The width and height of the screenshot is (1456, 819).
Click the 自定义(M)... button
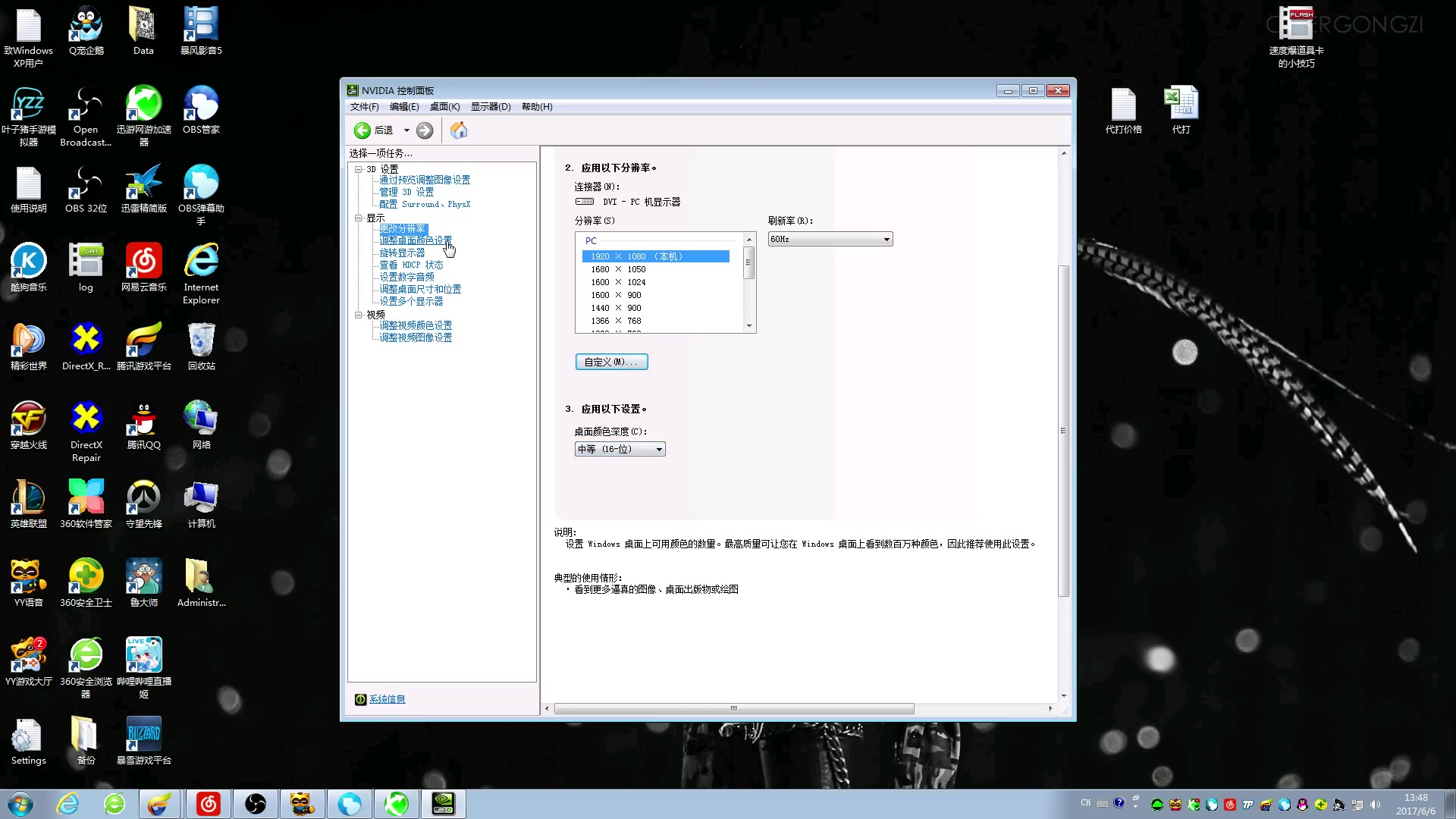611,362
